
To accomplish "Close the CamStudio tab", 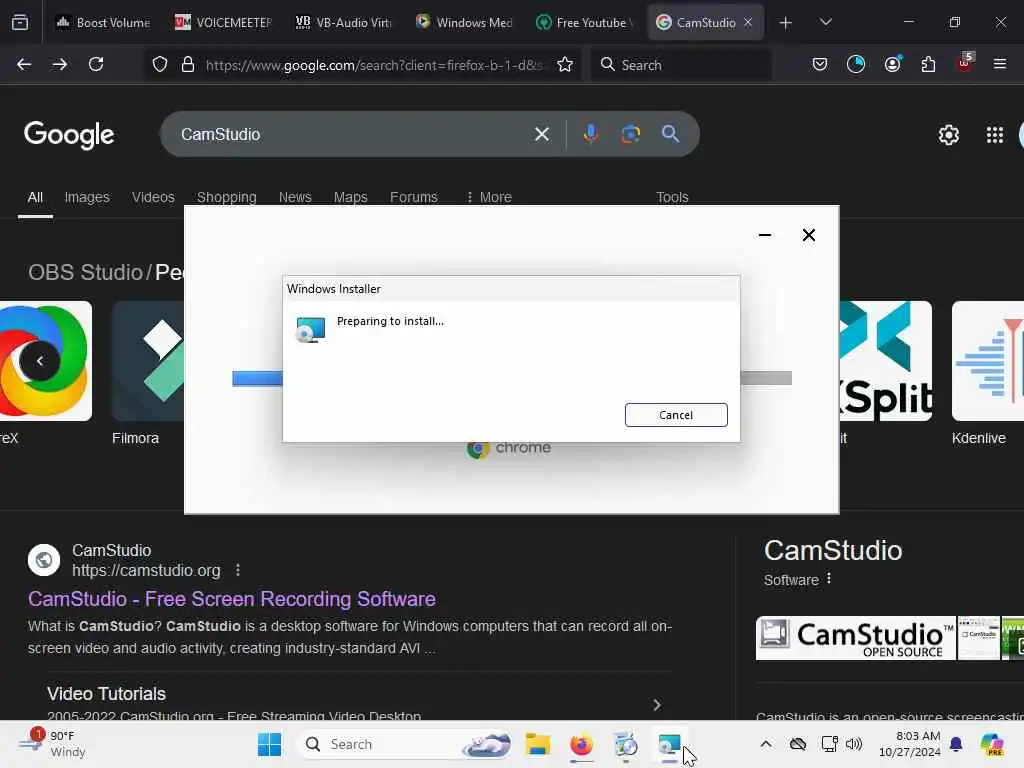I will click(748, 22).
